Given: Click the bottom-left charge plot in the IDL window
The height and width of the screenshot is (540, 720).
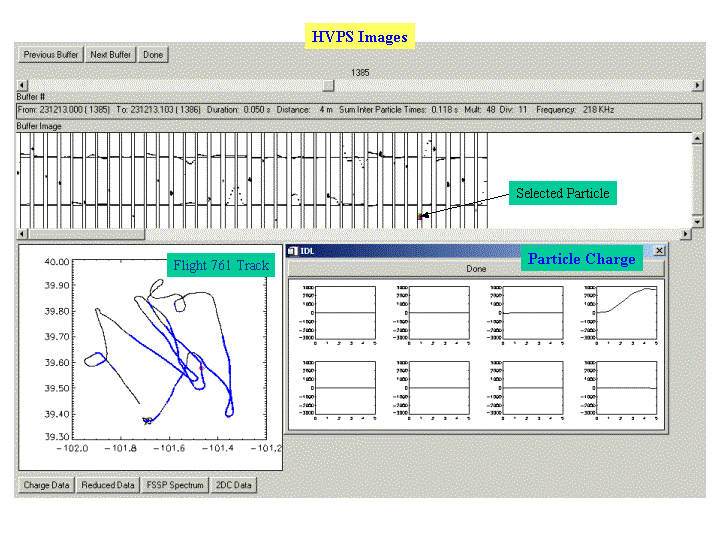Looking at the screenshot, I should tap(345, 388).
